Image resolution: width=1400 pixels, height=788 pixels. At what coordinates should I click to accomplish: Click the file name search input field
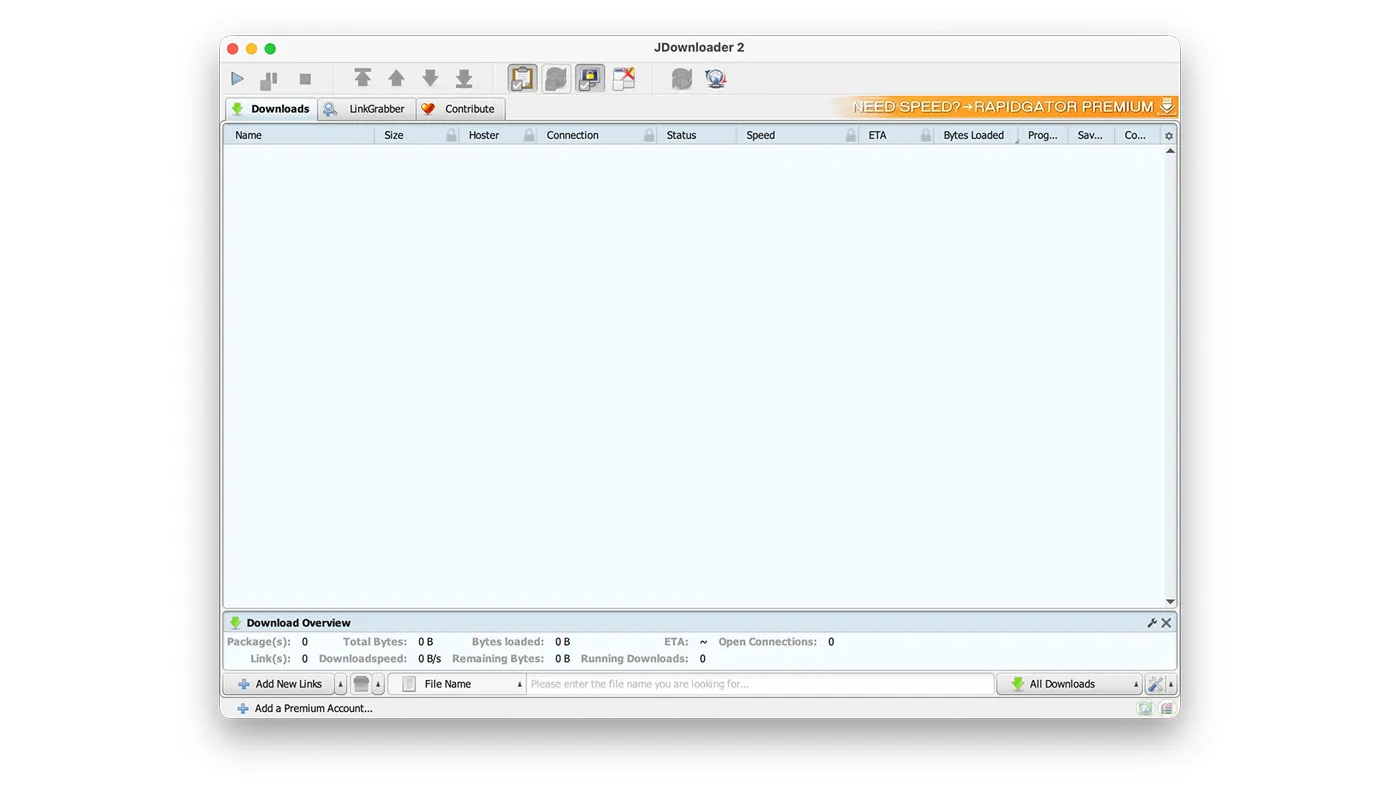coord(760,683)
